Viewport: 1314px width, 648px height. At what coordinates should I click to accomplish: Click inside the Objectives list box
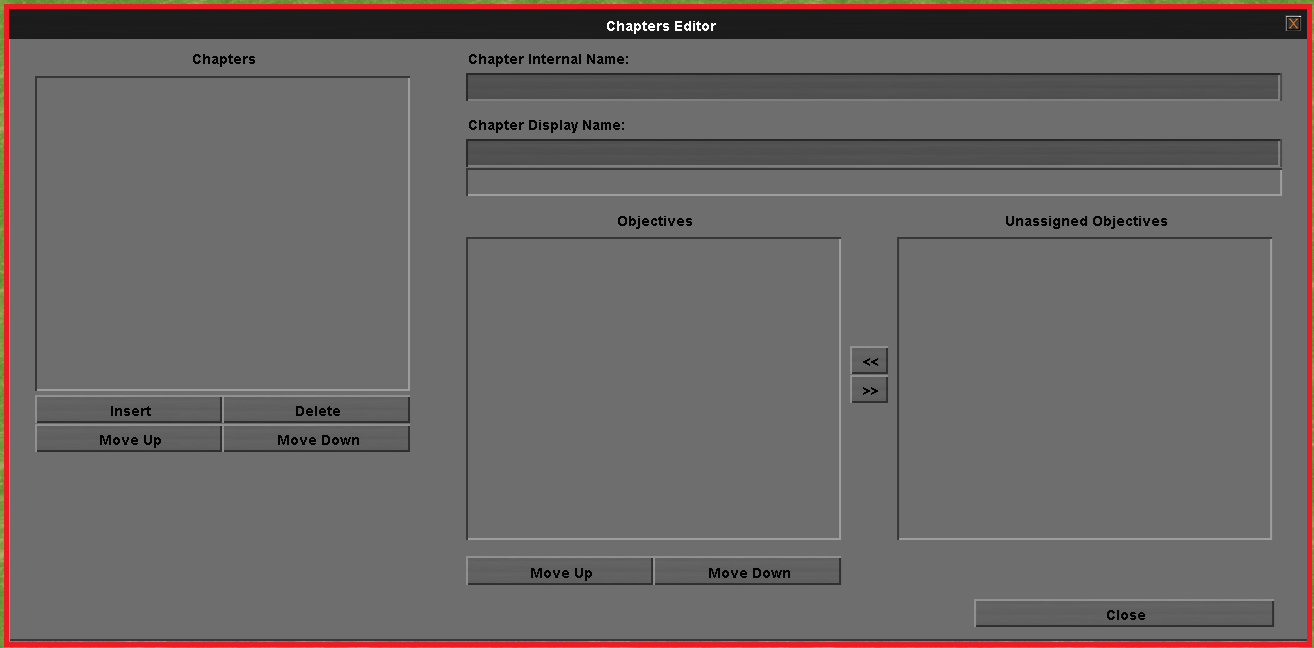(x=654, y=389)
